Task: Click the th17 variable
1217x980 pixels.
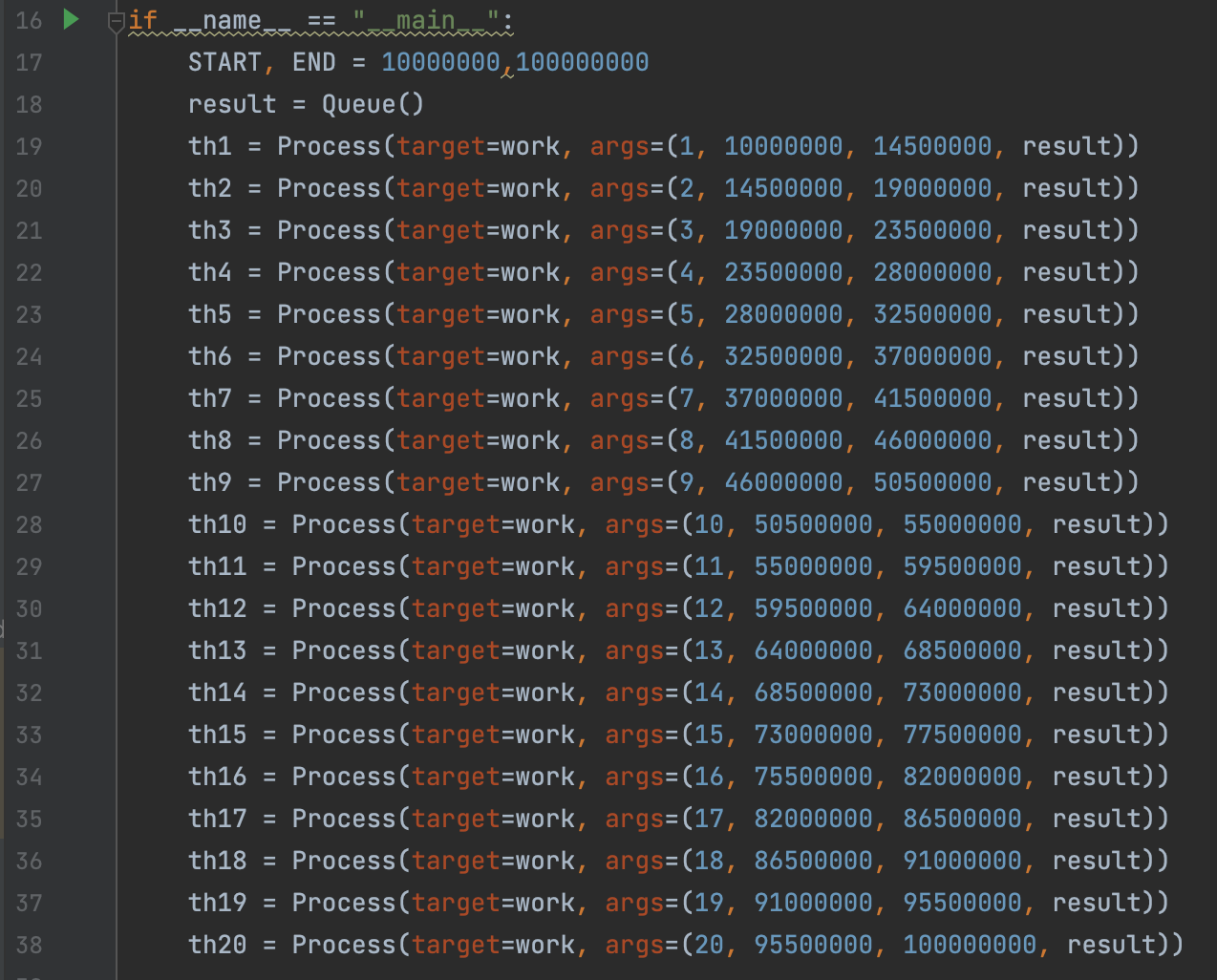Action: click(x=218, y=820)
